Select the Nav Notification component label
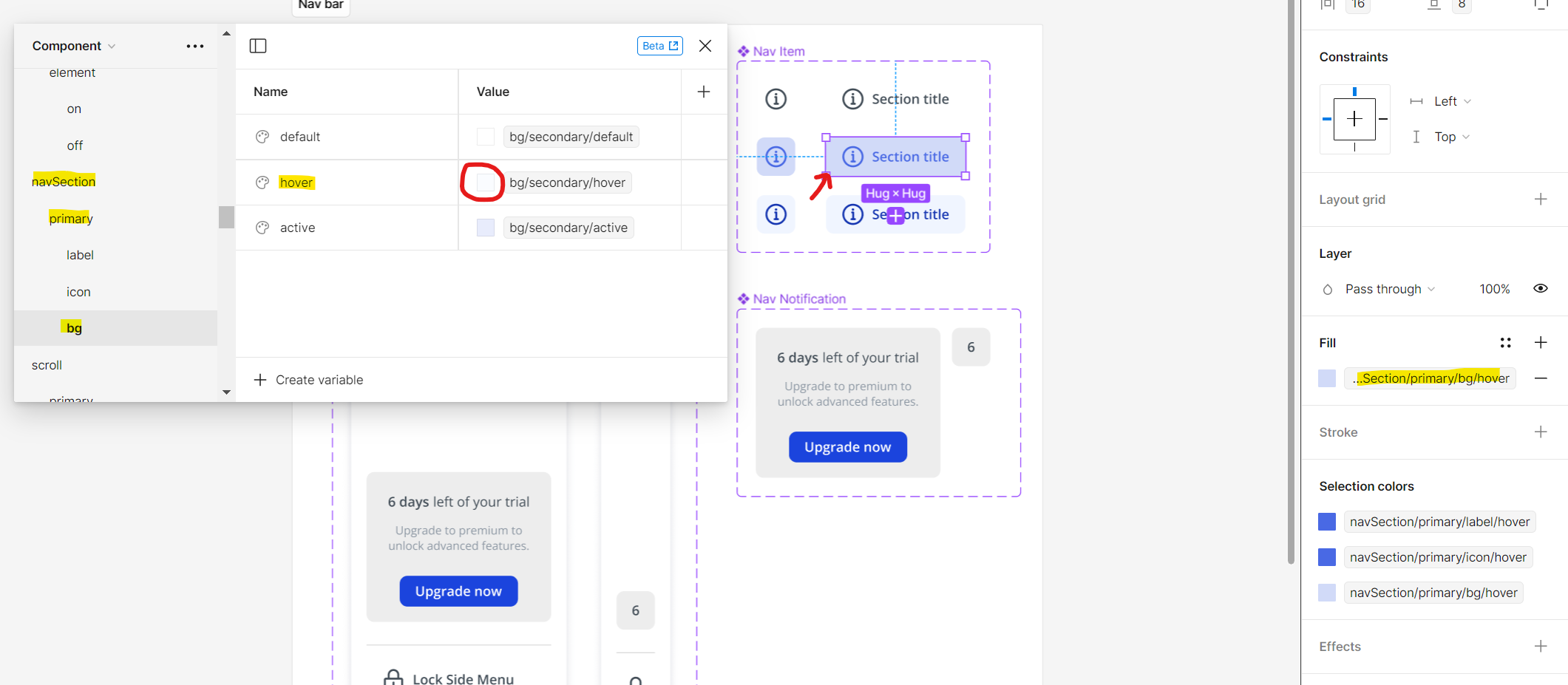The height and width of the screenshot is (685, 1568). [799, 299]
